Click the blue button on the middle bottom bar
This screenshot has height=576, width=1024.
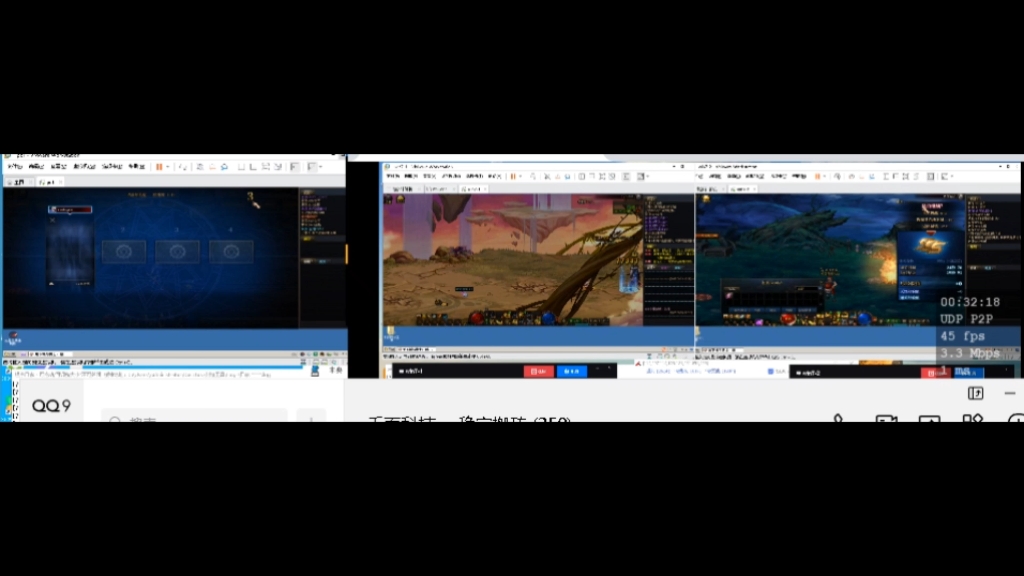click(x=571, y=371)
